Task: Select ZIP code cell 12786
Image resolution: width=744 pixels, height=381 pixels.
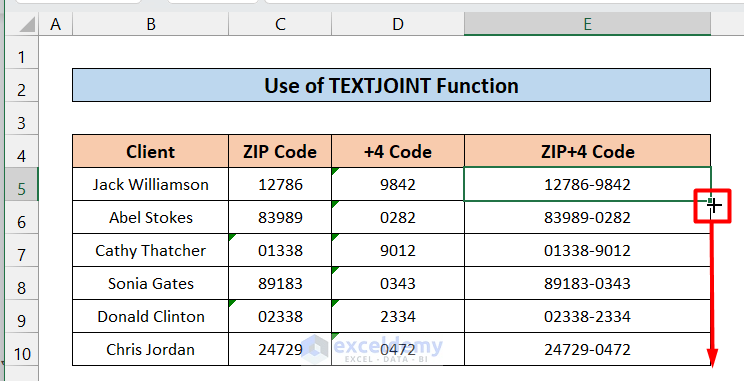Action: 280,184
